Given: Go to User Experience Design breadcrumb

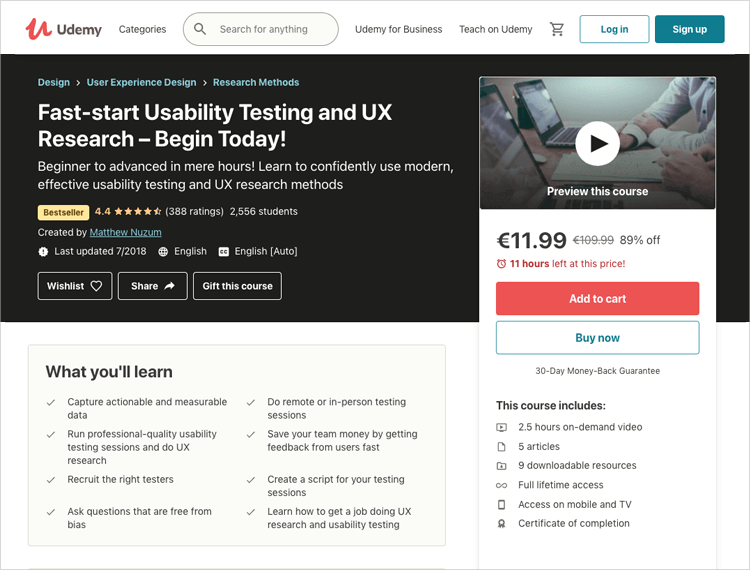Looking at the screenshot, I should (x=141, y=82).
